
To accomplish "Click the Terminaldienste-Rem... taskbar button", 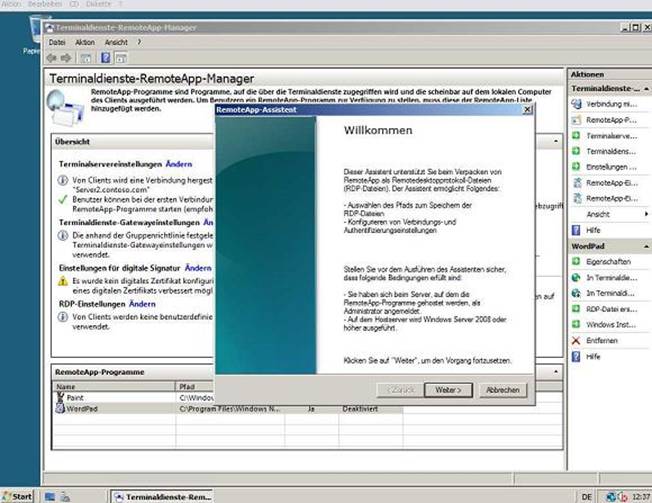I will coord(162,496).
